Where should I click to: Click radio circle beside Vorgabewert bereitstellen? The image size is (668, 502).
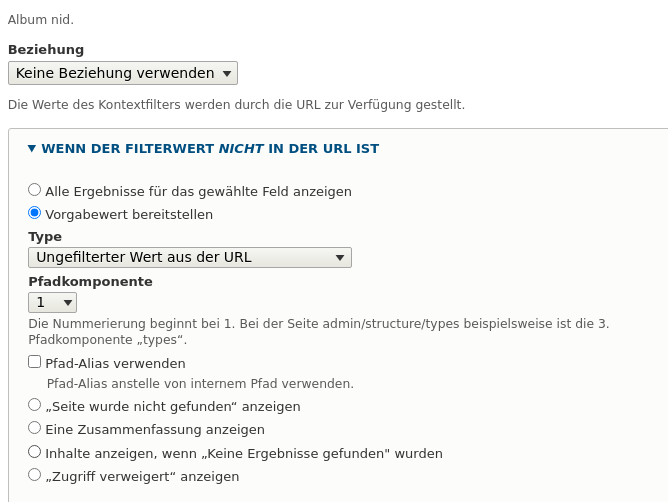tap(35, 213)
